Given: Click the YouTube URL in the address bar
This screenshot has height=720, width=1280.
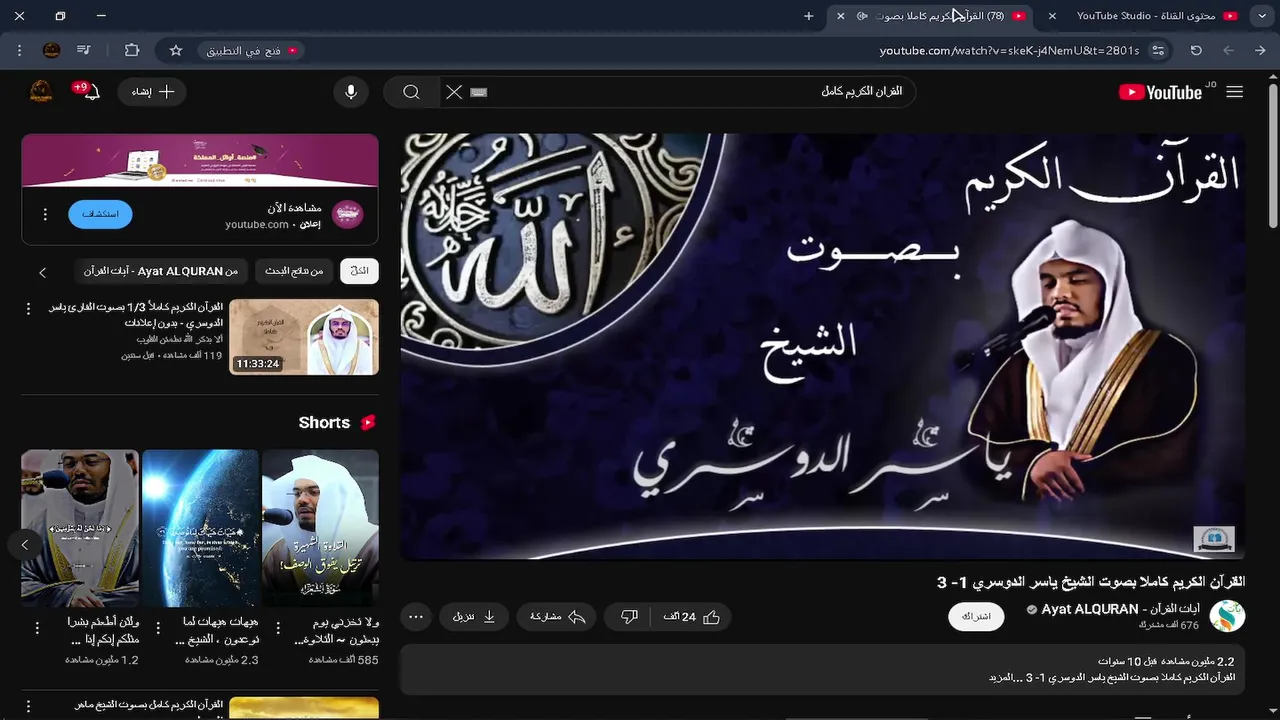Looking at the screenshot, I should 1009,50.
